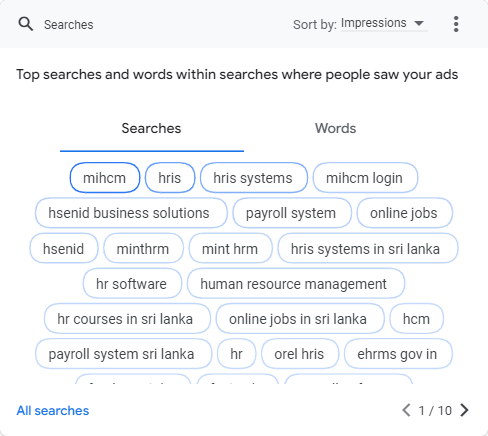Go to next page of searches
The width and height of the screenshot is (488, 436).
click(x=464, y=410)
